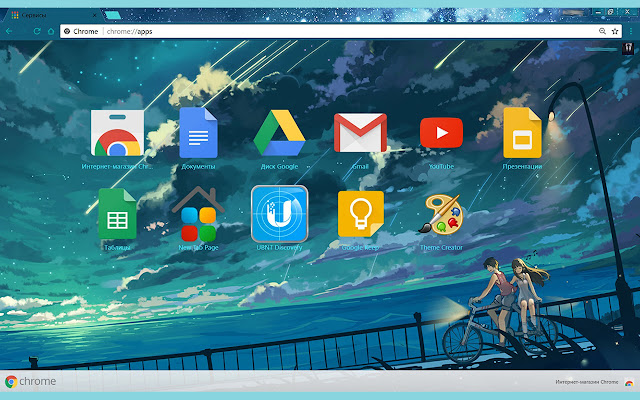Click the Таблицы label text
The height and width of the screenshot is (400, 640).
[x=117, y=247]
